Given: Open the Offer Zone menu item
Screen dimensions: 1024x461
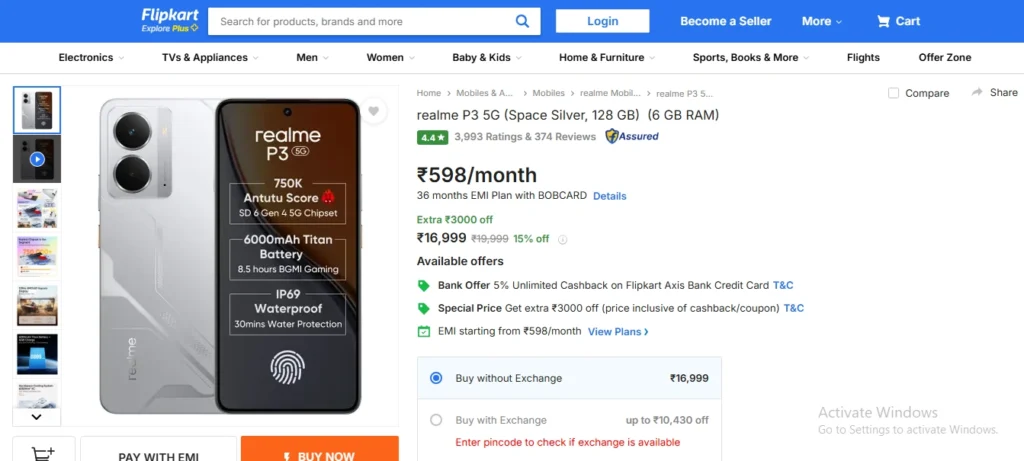Looking at the screenshot, I should (944, 57).
